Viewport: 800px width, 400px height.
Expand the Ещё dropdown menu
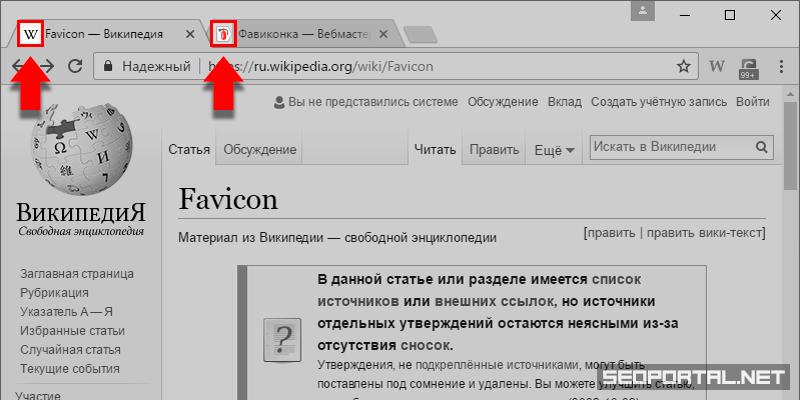tap(554, 149)
